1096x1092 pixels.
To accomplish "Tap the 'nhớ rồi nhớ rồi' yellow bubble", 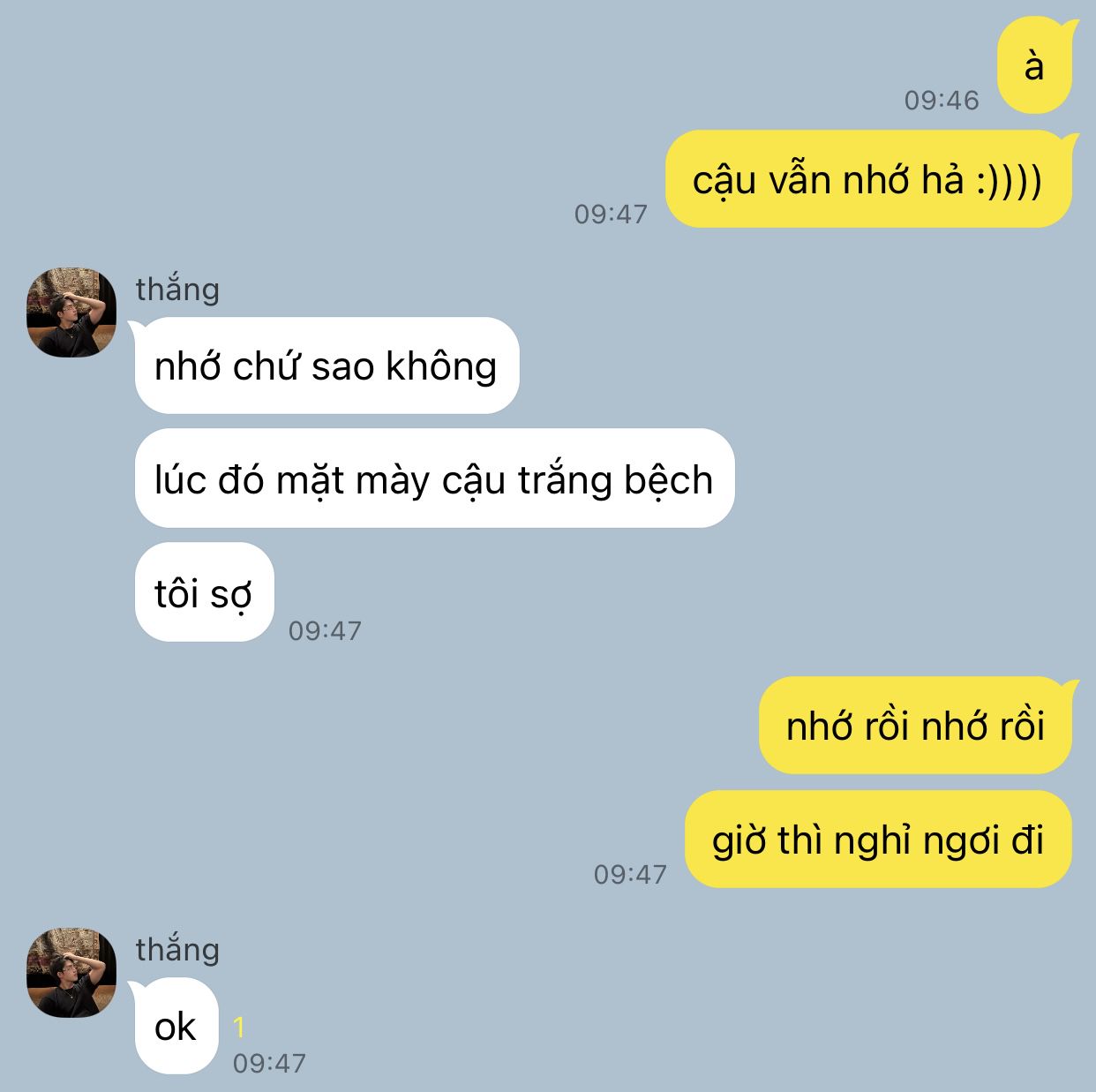I will click(915, 726).
